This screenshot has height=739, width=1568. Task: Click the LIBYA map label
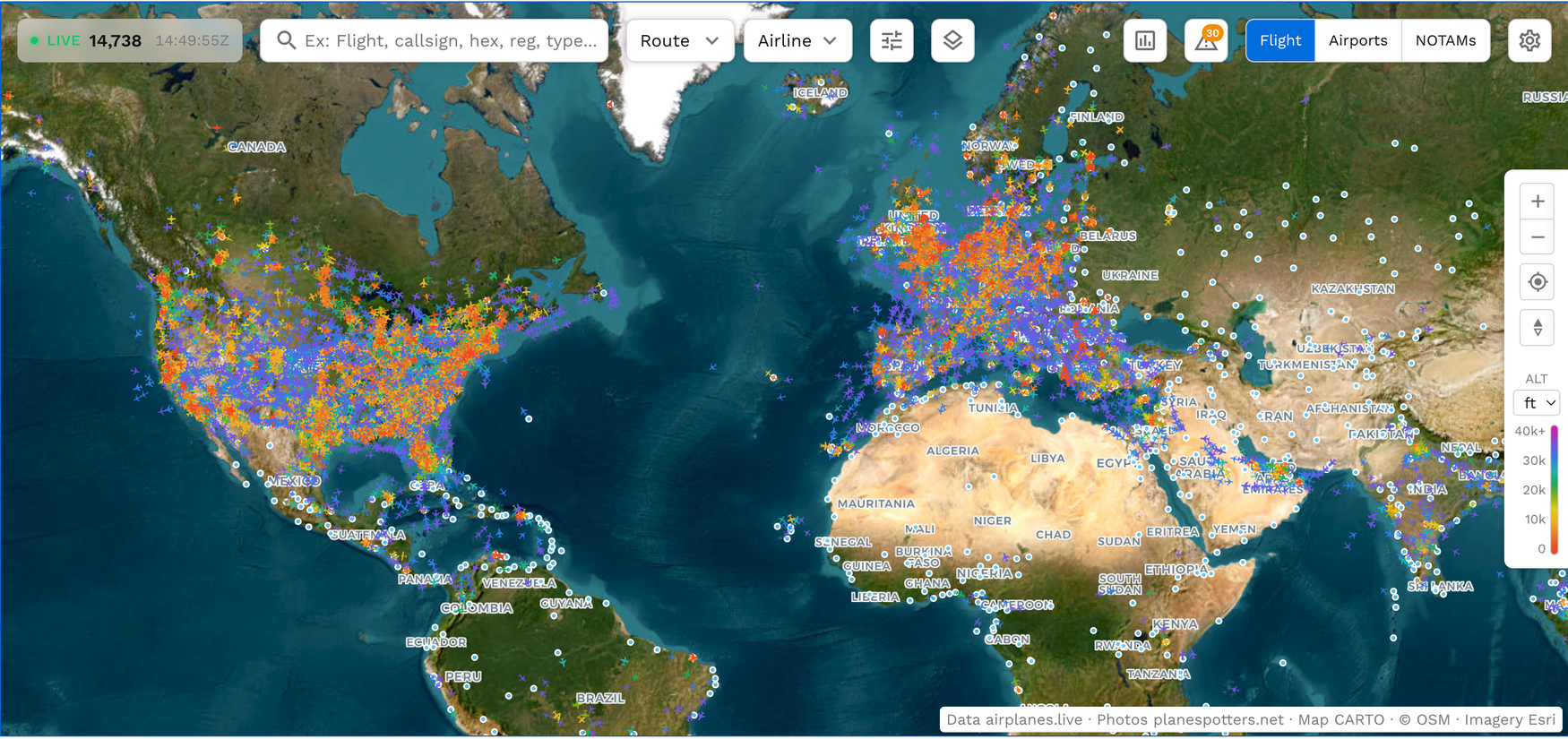1047,458
